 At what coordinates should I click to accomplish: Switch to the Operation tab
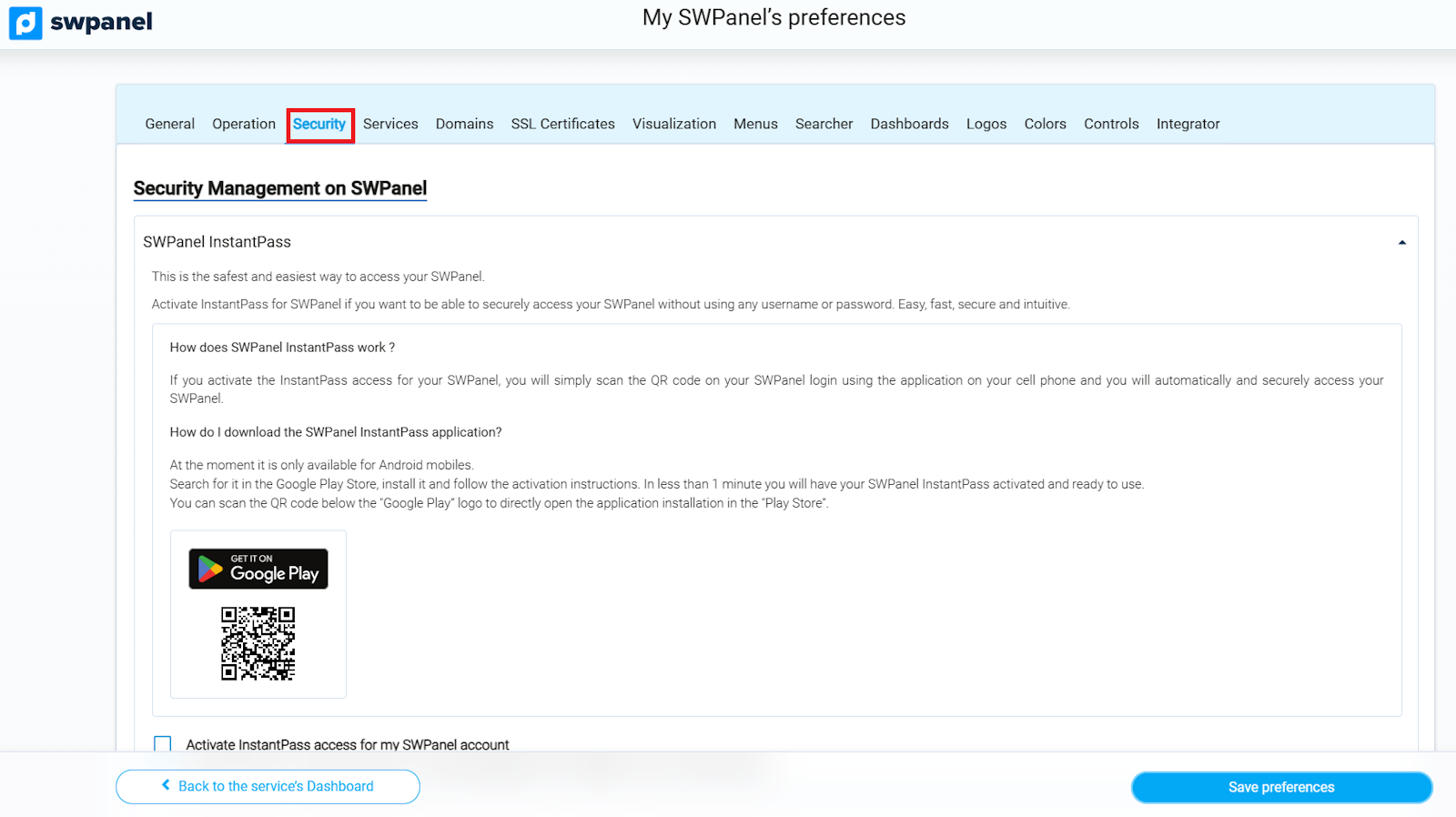pos(243,124)
